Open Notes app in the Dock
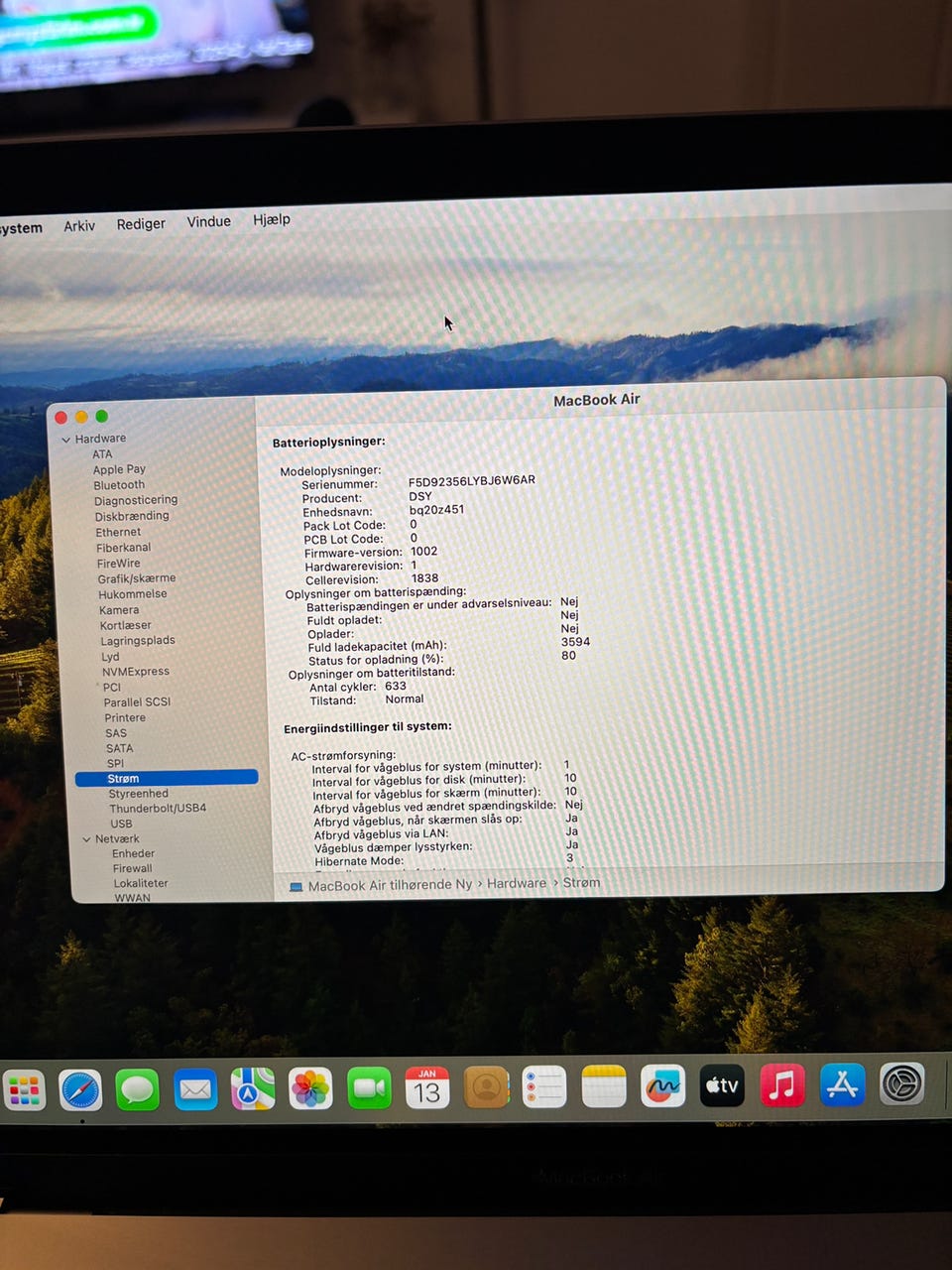Viewport: 952px width, 1270px height. (604, 1087)
